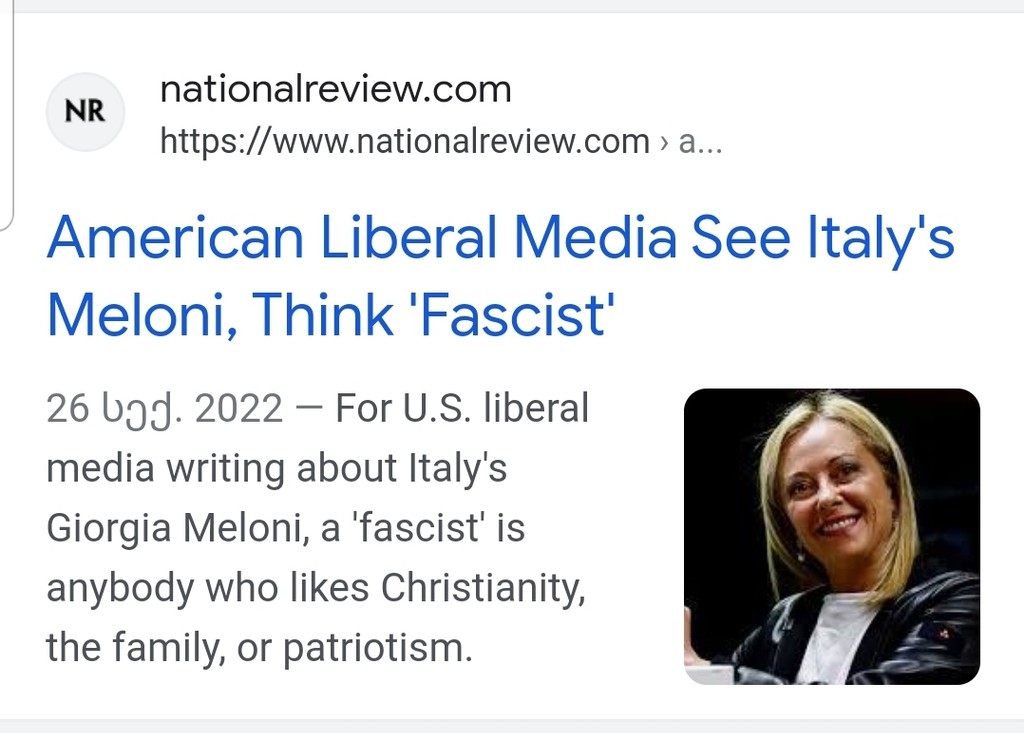Open the article thumbnail photo
Image resolution: width=1024 pixels, height=733 pixels.
click(x=832, y=536)
